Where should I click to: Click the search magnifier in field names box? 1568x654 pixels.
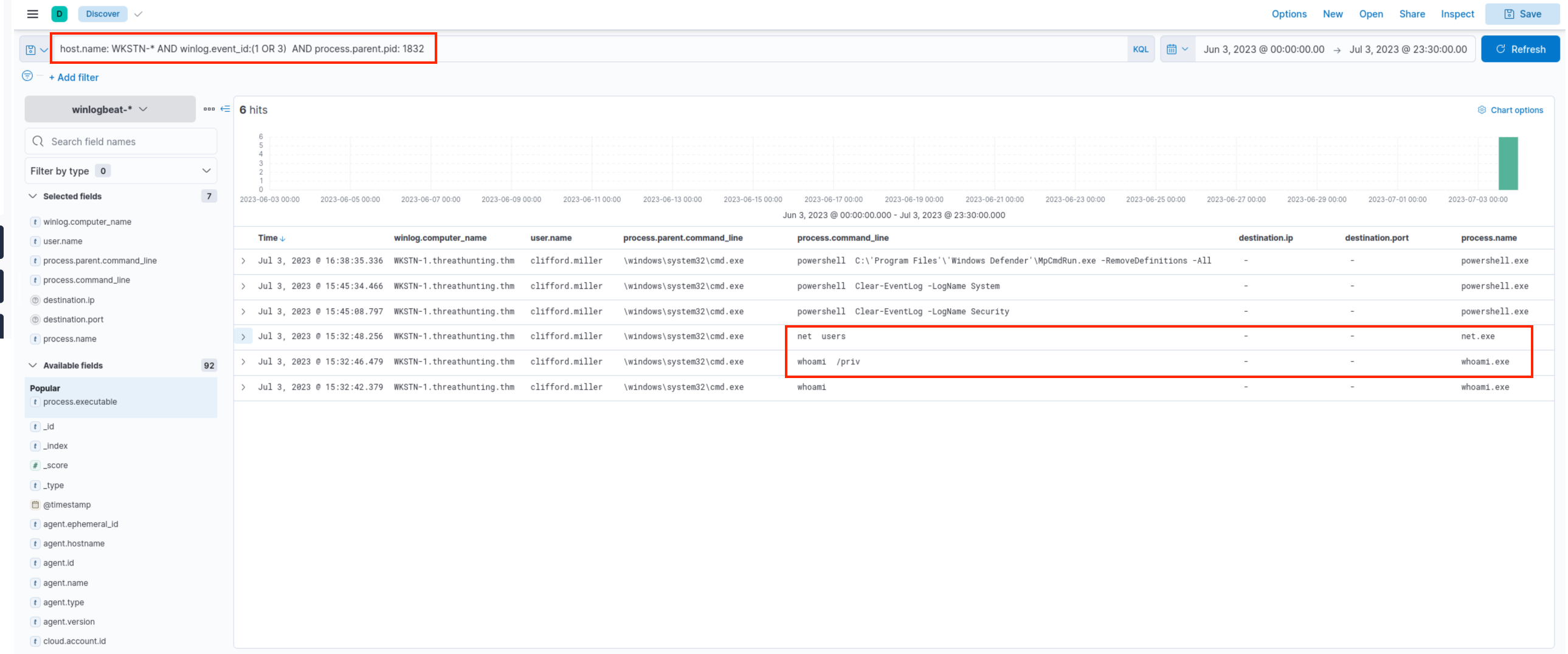pyautogui.click(x=38, y=142)
